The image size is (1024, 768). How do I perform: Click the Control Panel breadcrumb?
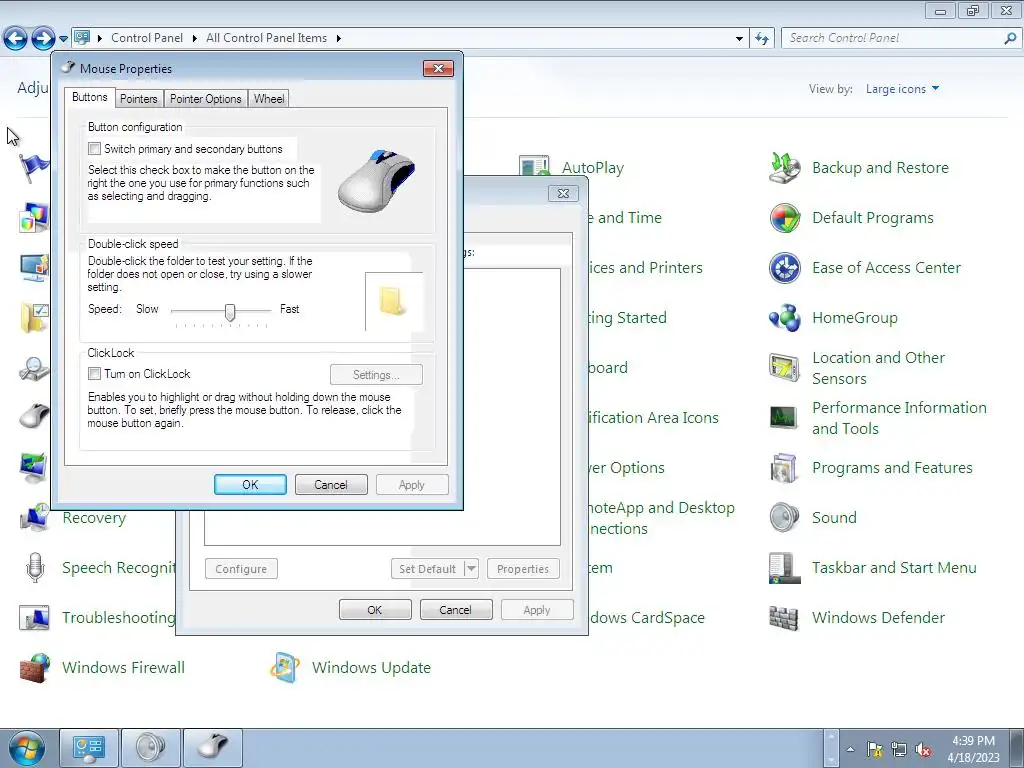pos(147,38)
